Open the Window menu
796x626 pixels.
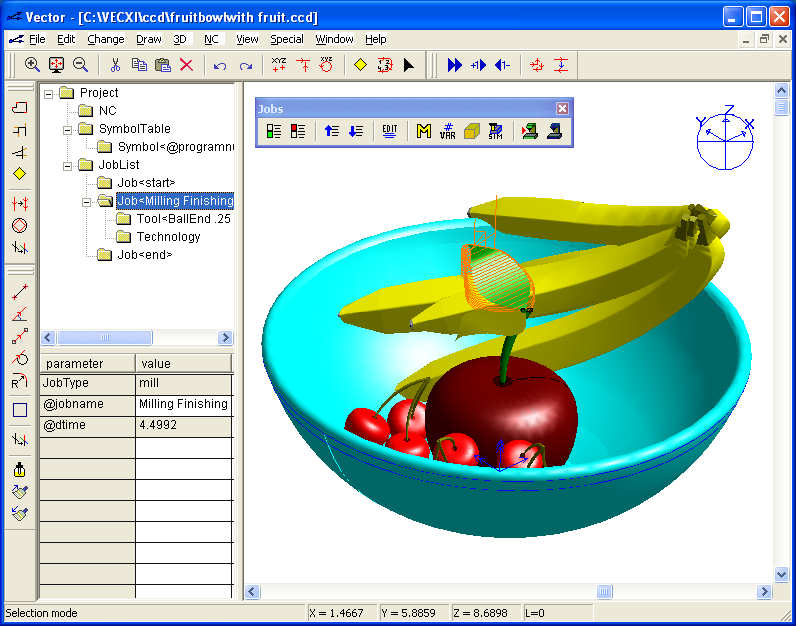click(334, 39)
